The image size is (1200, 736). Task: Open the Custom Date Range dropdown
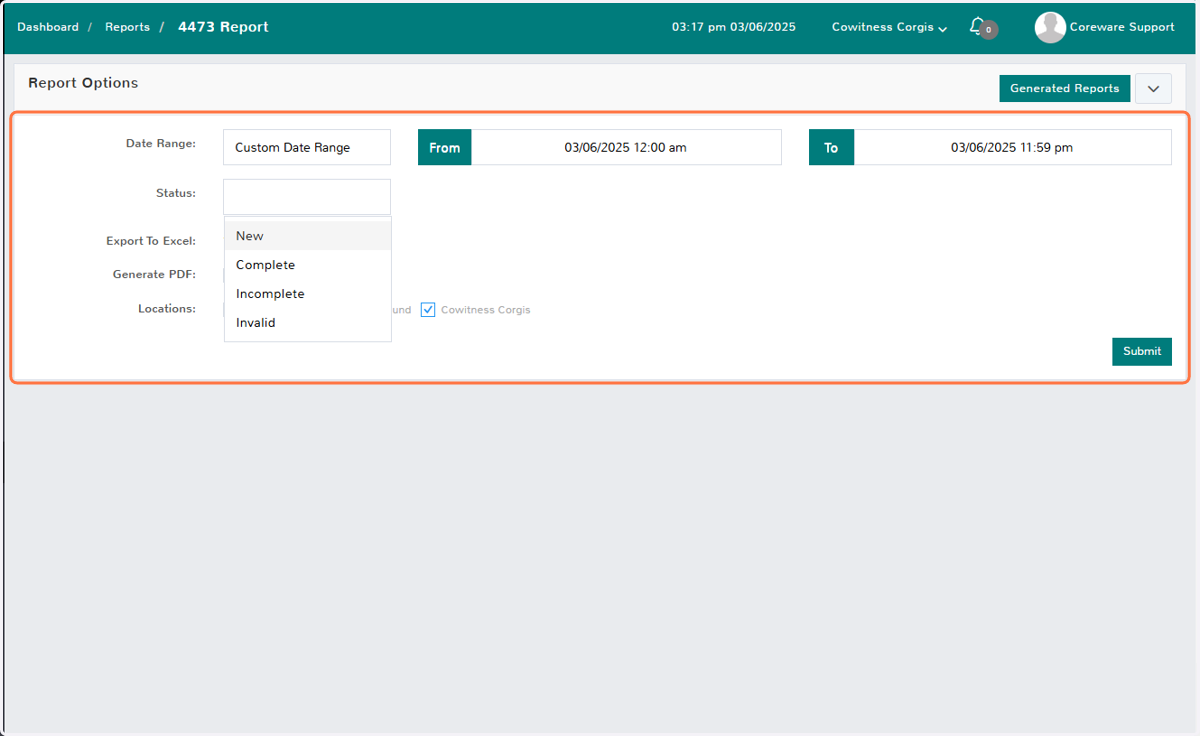click(307, 147)
